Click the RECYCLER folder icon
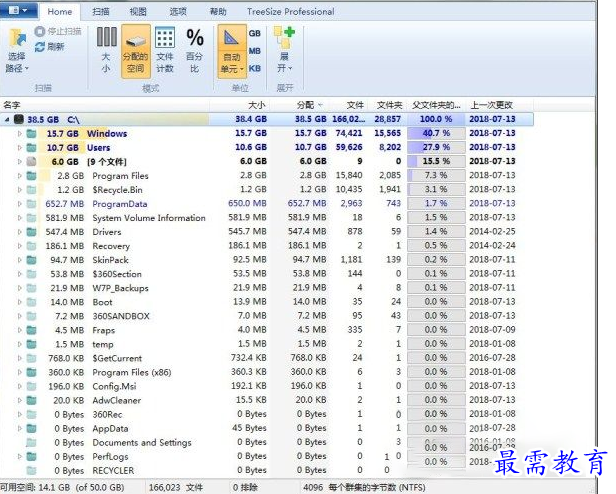 click(31, 470)
